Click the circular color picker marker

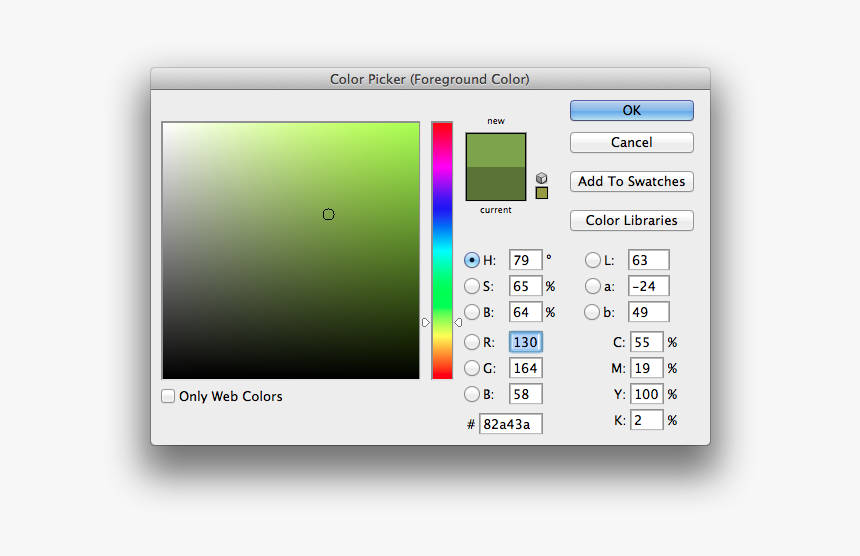point(329,214)
